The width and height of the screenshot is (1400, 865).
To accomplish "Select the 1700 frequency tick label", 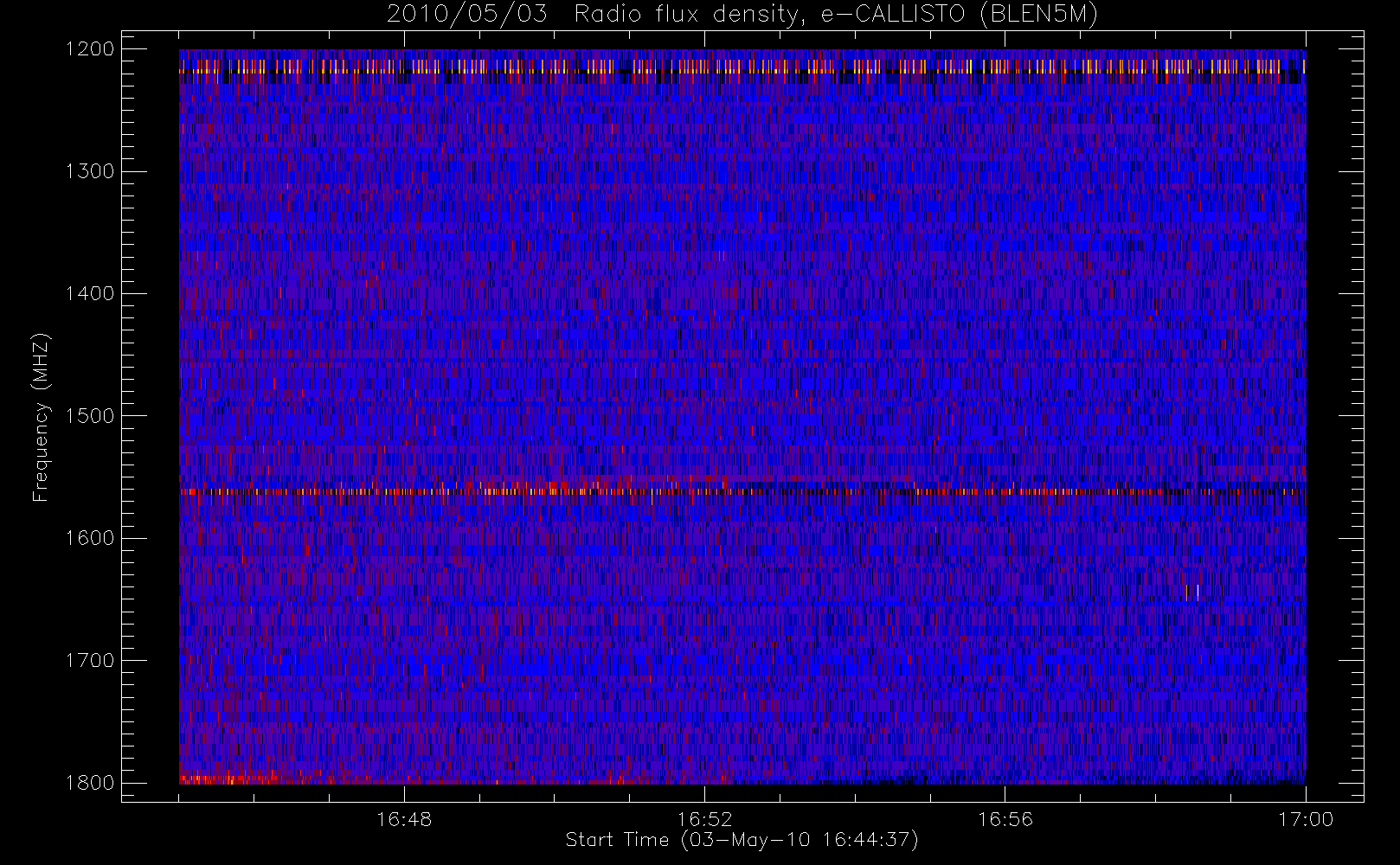I will [90, 661].
